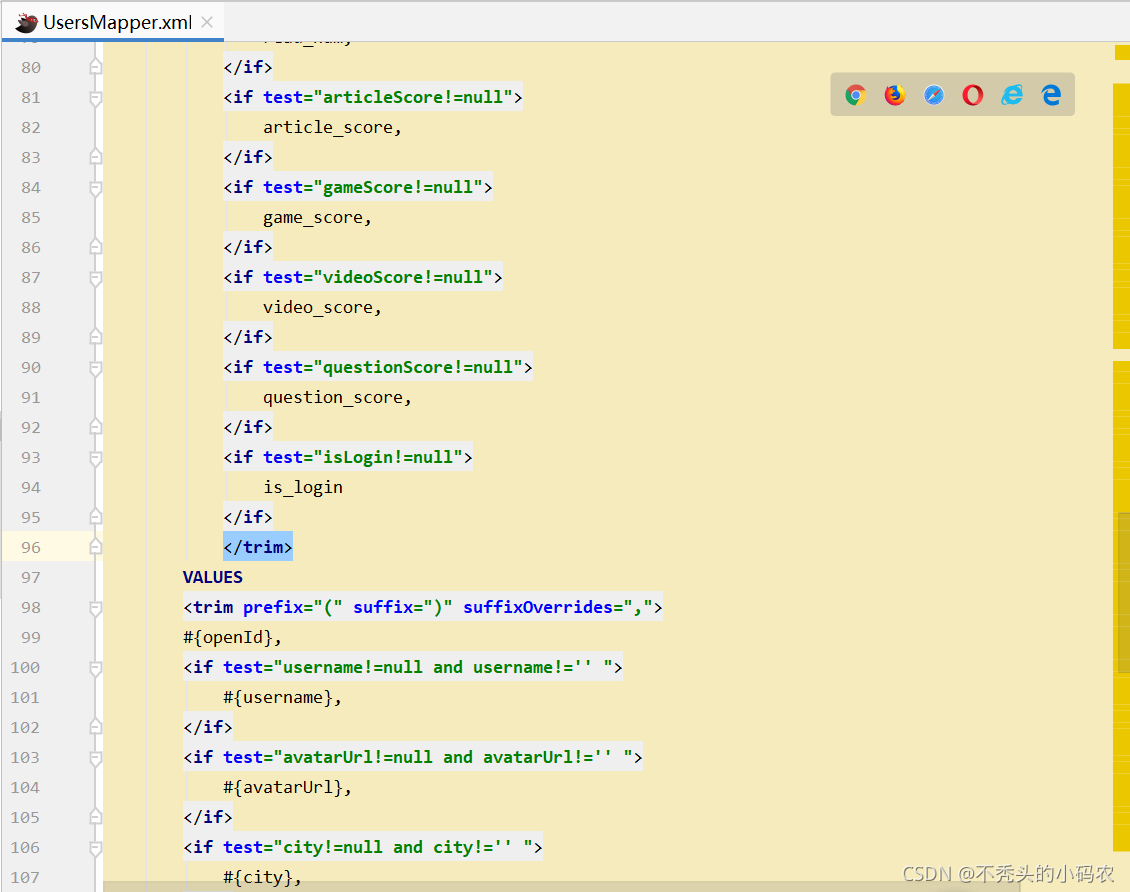Click fold end marker at line 92
The width and height of the screenshot is (1130, 892).
click(x=95, y=427)
